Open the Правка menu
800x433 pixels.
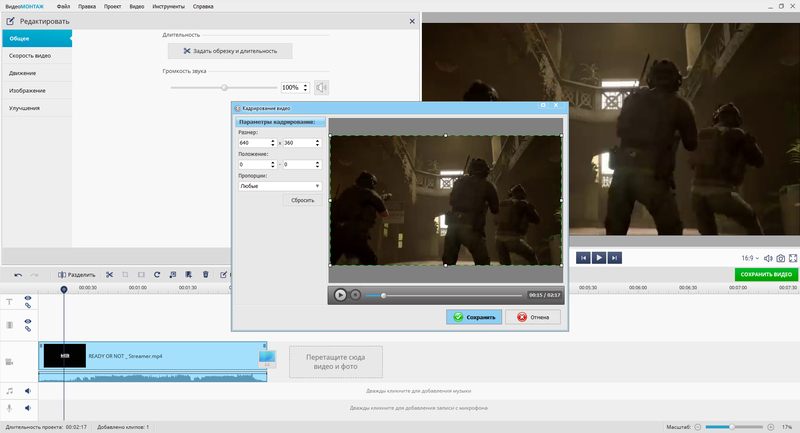click(x=87, y=7)
